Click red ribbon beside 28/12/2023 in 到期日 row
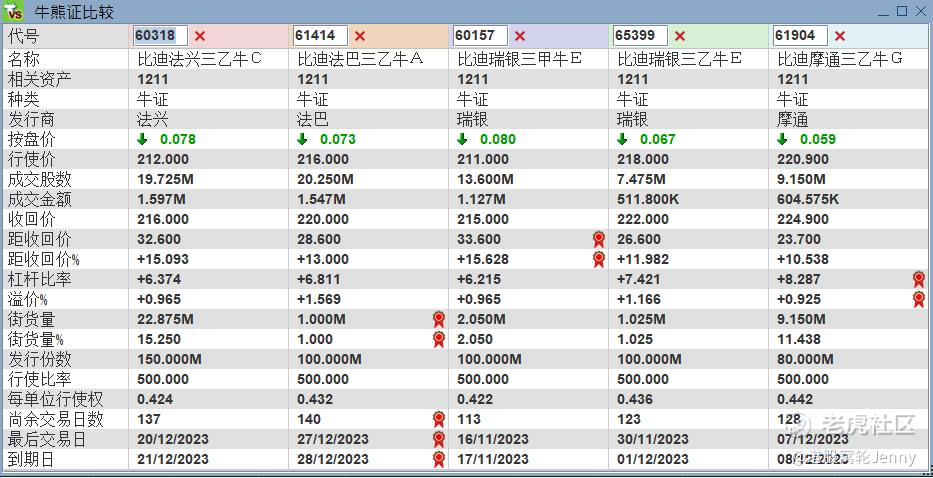Image resolution: width=933 pixels, height=478 pixels. (439, 460)
